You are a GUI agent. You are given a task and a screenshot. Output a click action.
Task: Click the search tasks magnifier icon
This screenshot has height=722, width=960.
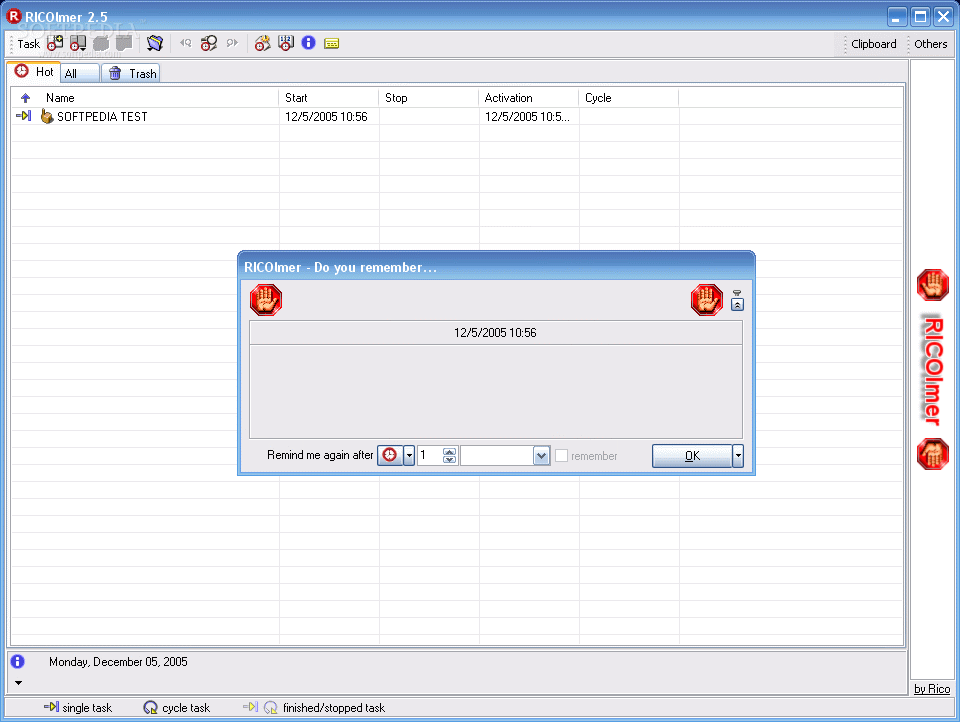[x=209, y=43]
